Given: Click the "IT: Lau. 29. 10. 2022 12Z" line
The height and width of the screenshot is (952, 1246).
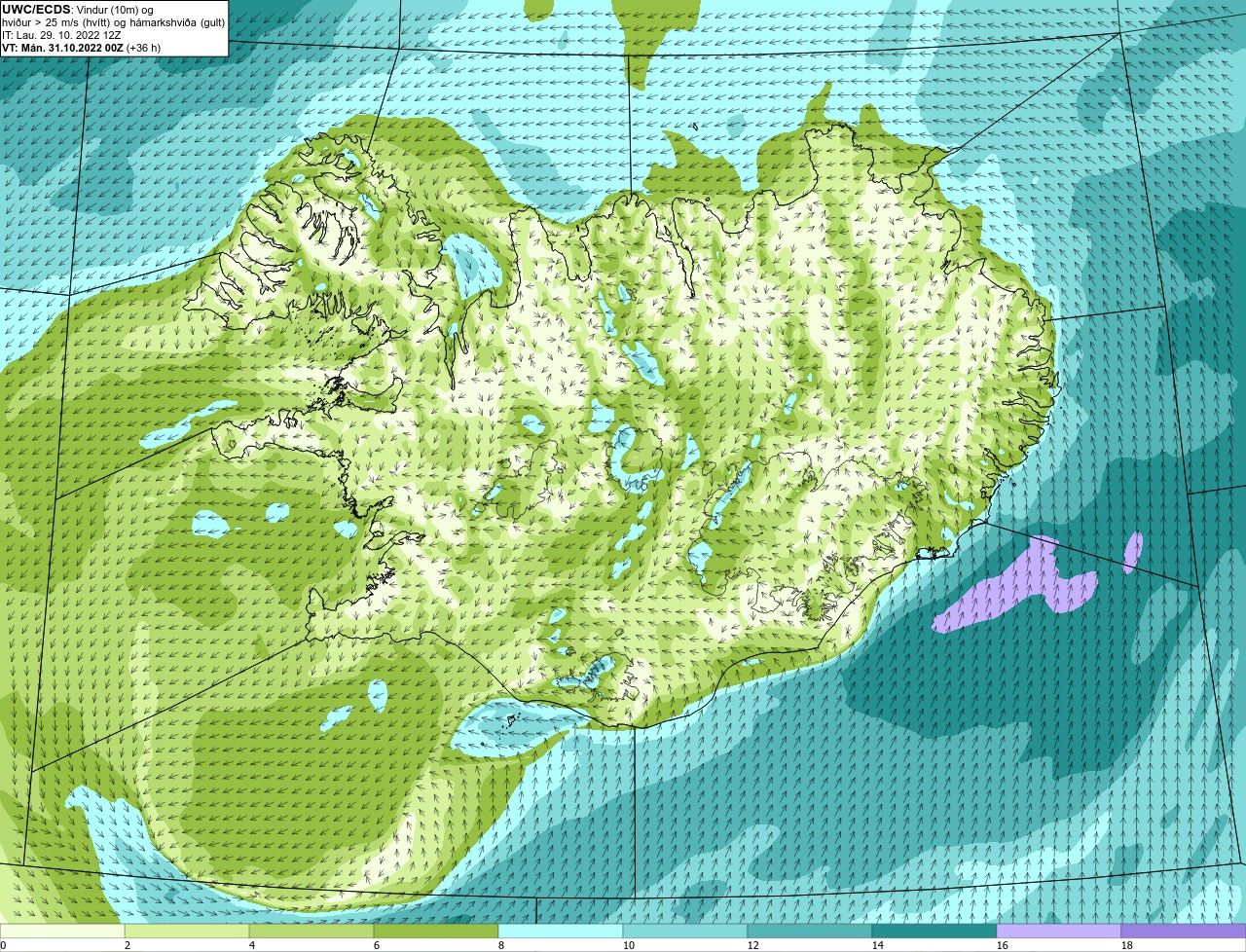Looking at the screenshot, I should pyautogui.click(x=62, y=34).
